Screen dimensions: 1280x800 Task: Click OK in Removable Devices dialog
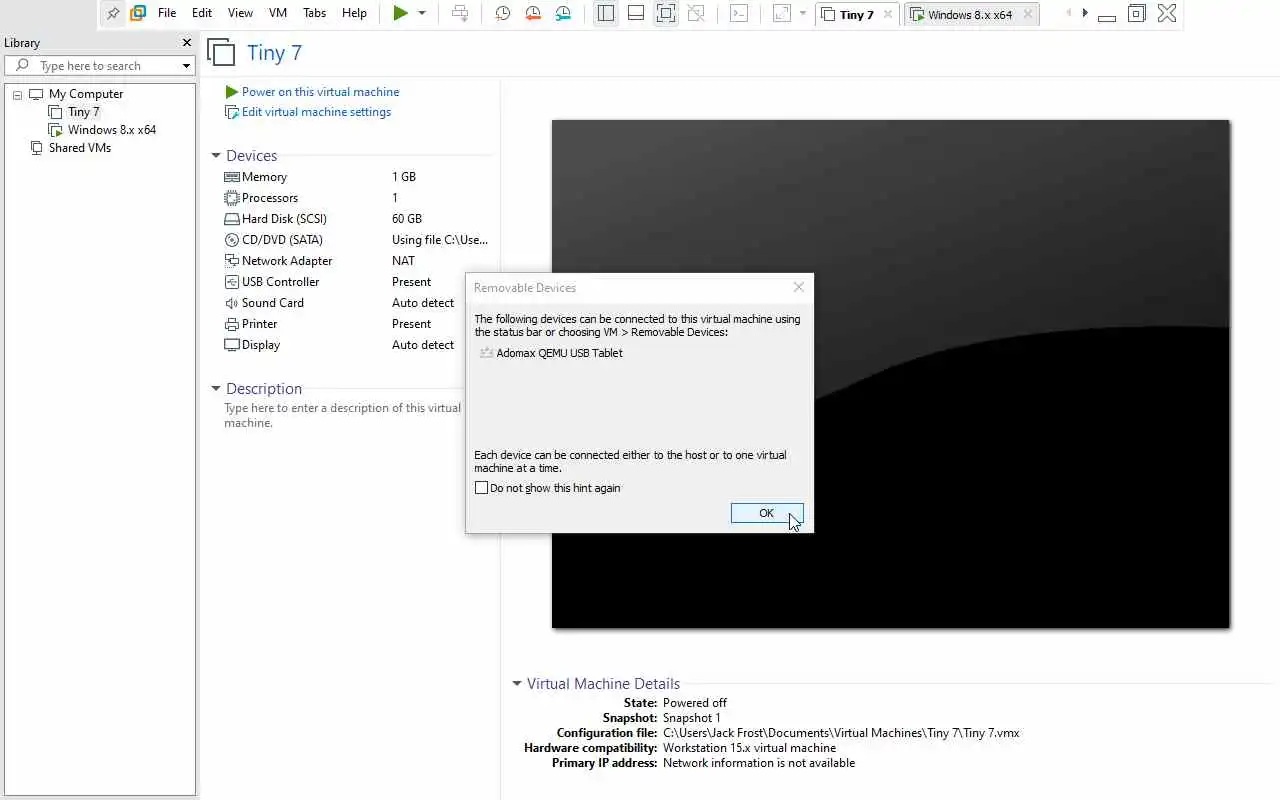[x=766, y=513]
